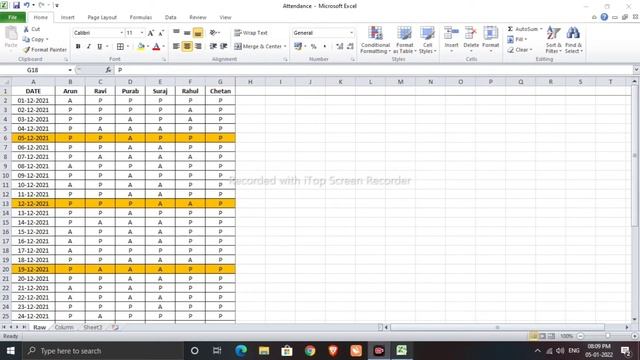Click the Copy button
The image size is (640, 360).
pyautogui.click(x=35, y=39)
